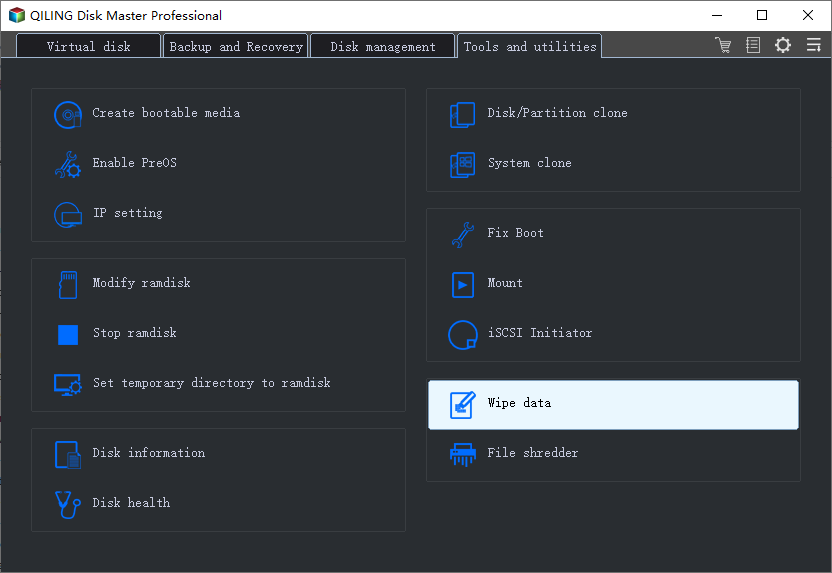Image resolution: width=832 pixels, height=573 pixels.
Task: Select the highlighted Wipe data label
Action: [519, 403]
